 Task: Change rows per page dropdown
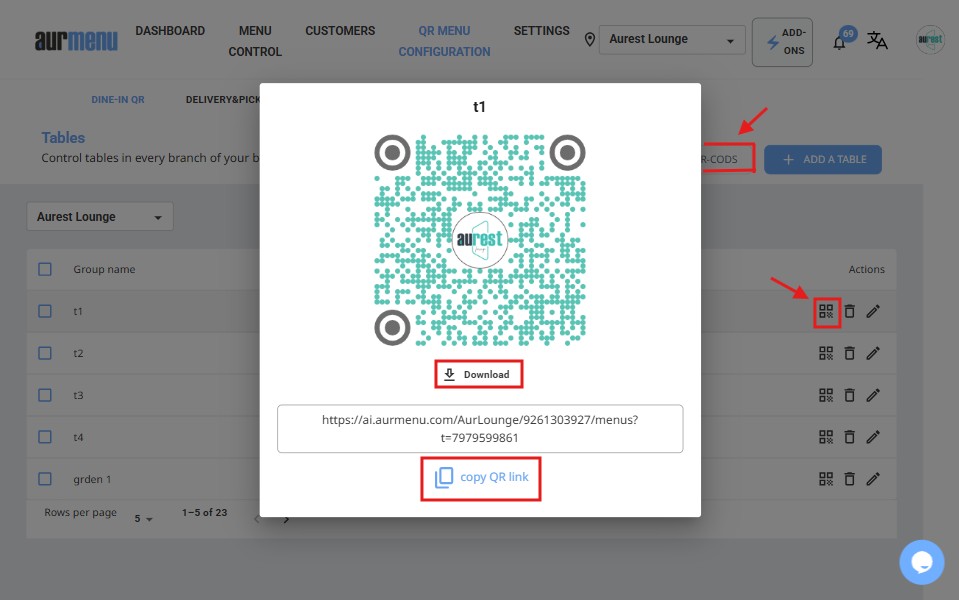point(144,518)
